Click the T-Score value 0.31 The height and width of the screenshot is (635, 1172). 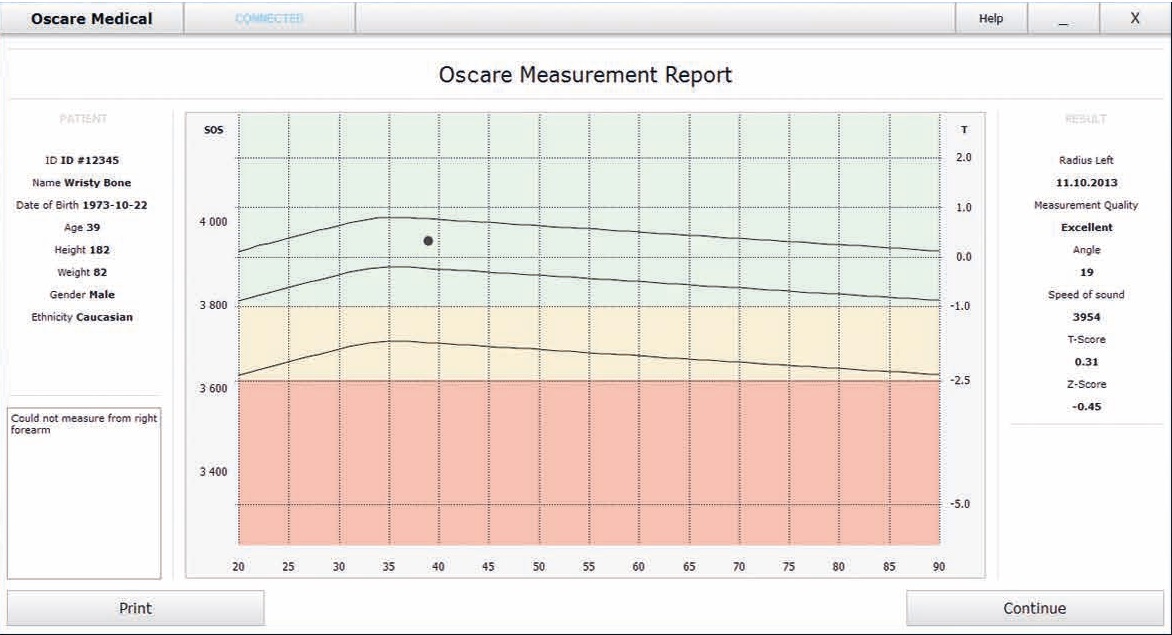(1085, 361)
